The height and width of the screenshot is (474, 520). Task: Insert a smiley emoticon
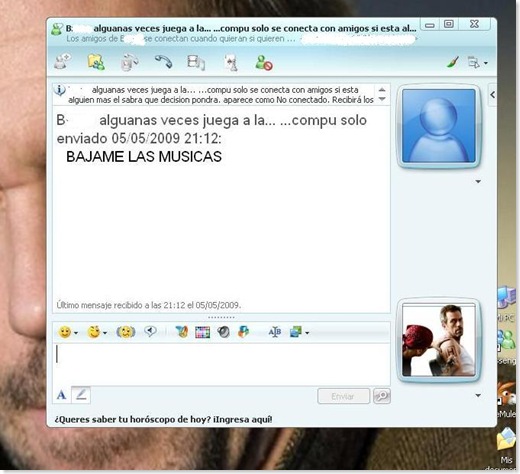[x=65, y=332]
